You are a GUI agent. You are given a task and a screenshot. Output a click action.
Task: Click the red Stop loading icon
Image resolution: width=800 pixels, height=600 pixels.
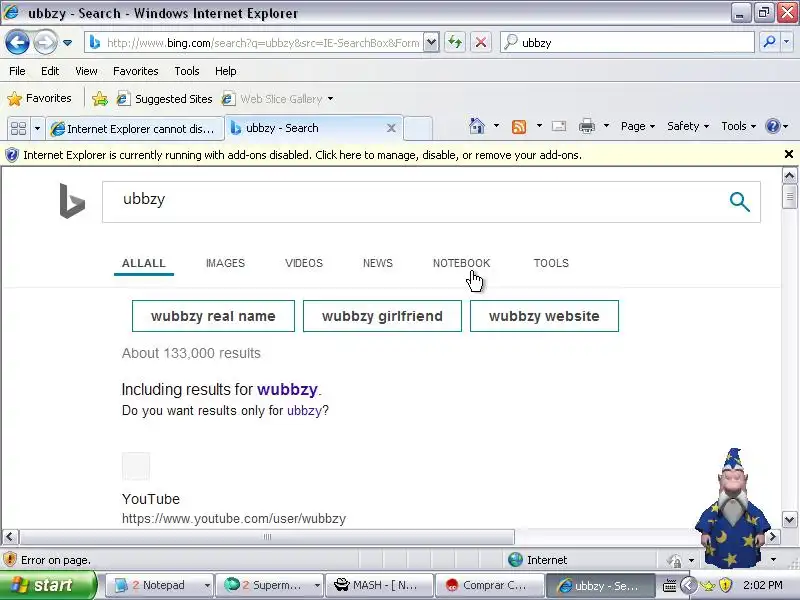[x=481, y=42]
